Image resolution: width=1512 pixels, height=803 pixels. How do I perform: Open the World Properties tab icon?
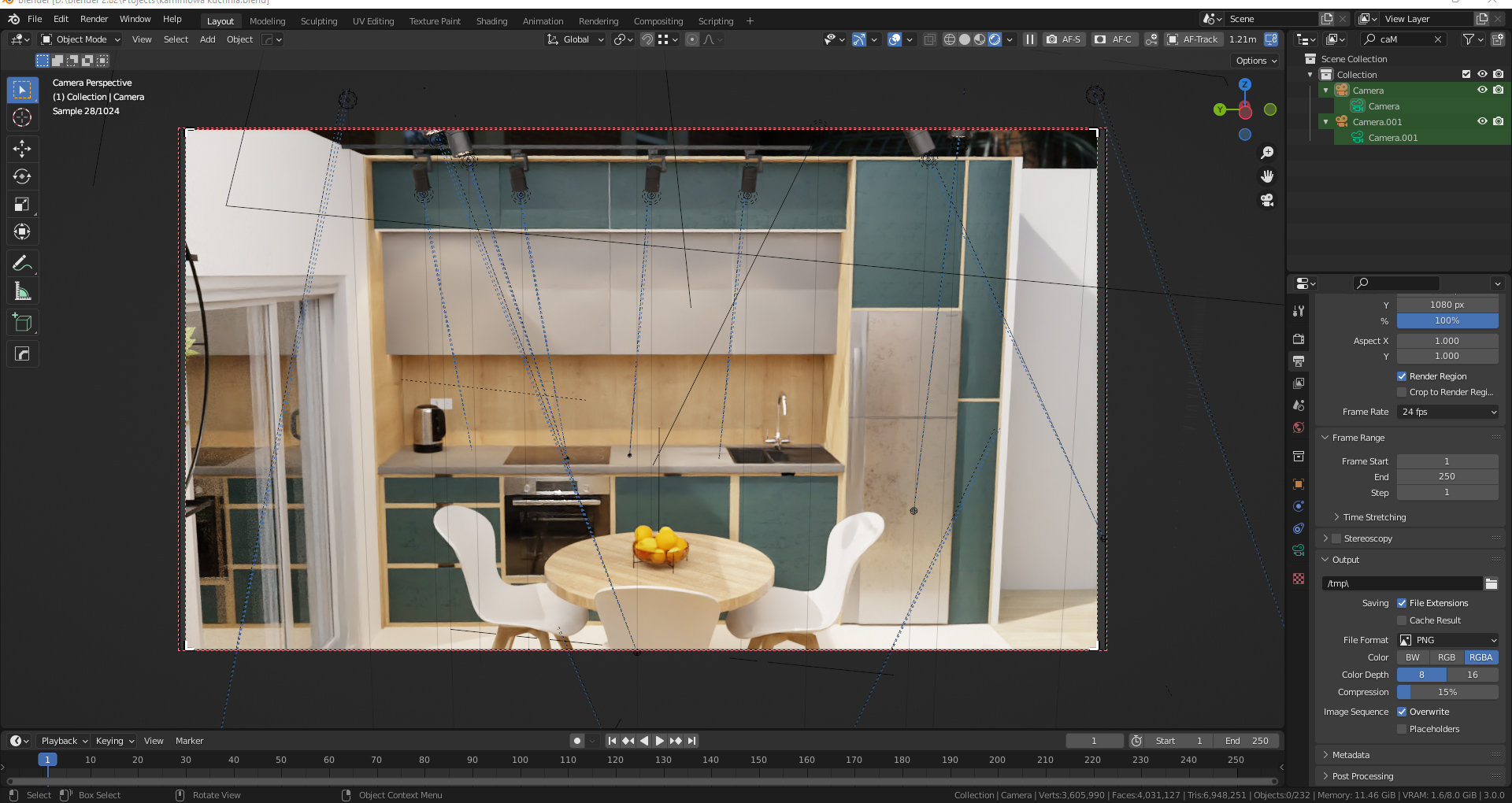[x=1299, y=427]
